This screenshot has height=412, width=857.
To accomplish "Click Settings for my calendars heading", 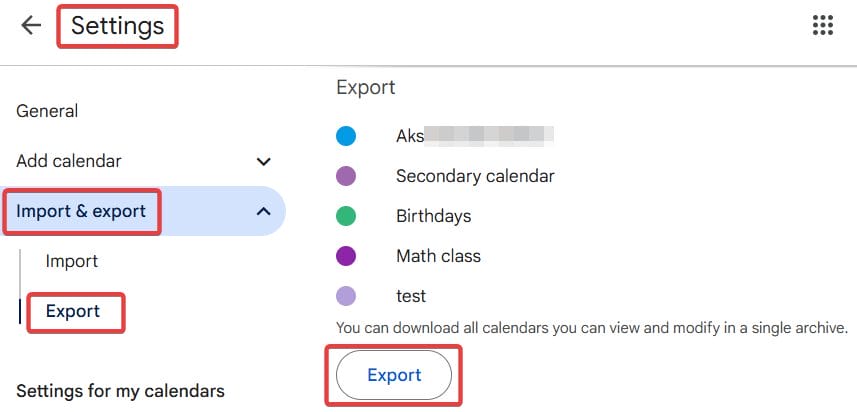I will click(x=120, y=391).
